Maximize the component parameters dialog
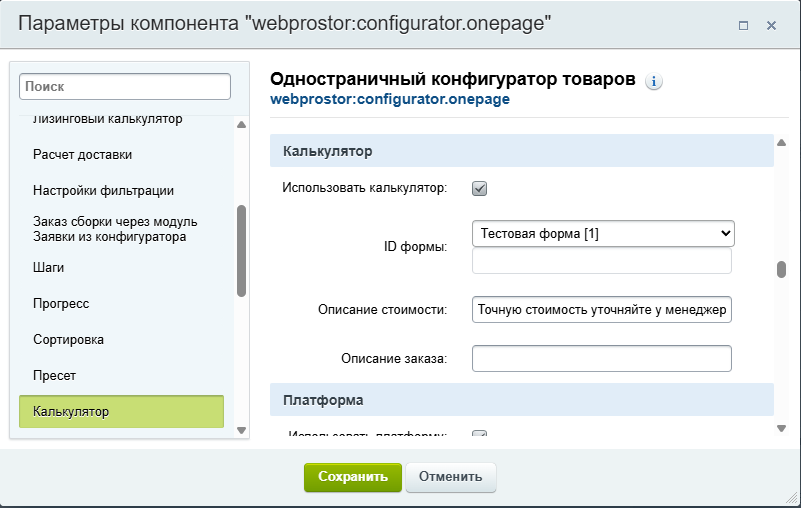801x508 pixels. coord(743,26)
